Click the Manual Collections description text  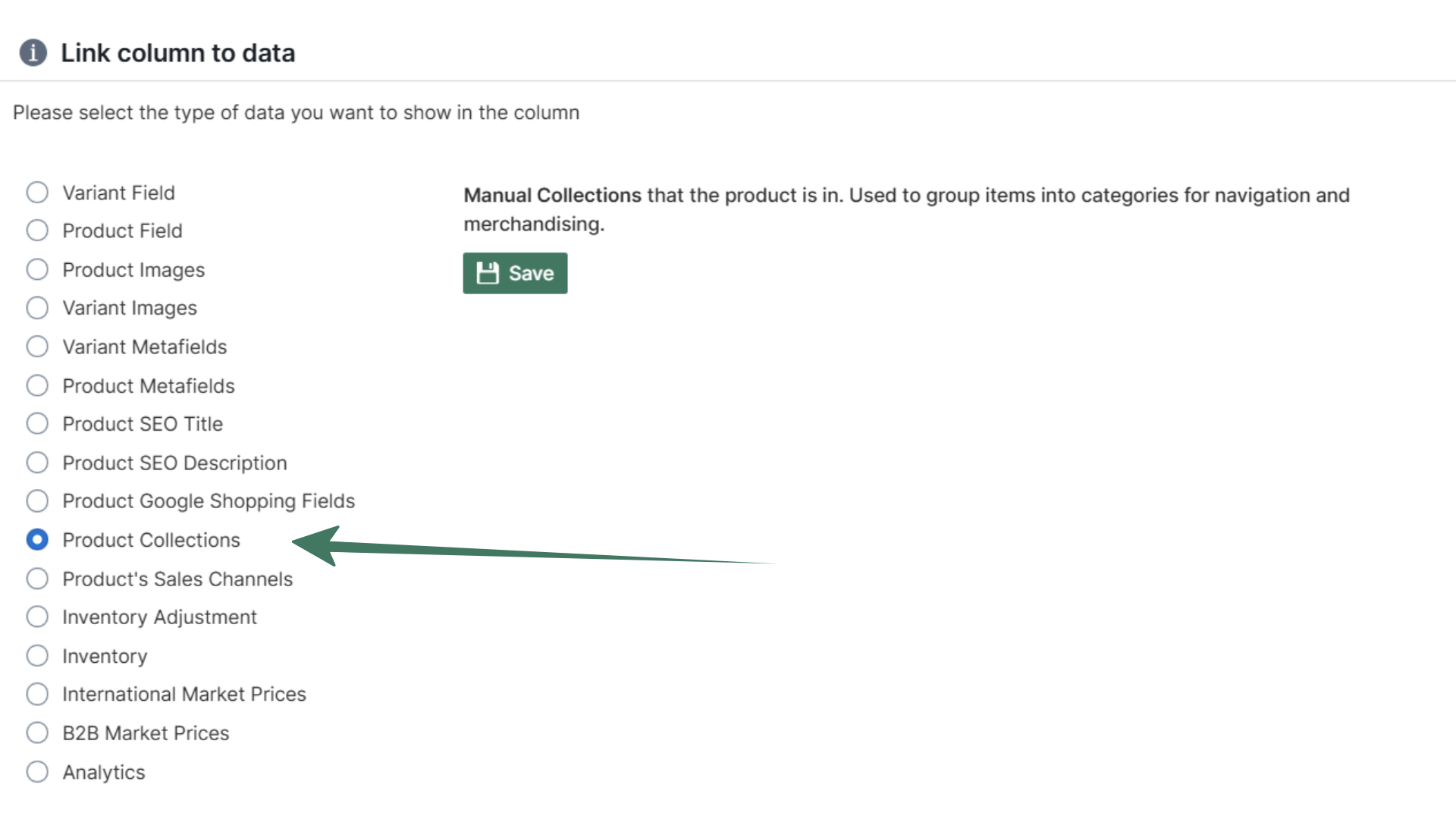(x=834, y=209)
